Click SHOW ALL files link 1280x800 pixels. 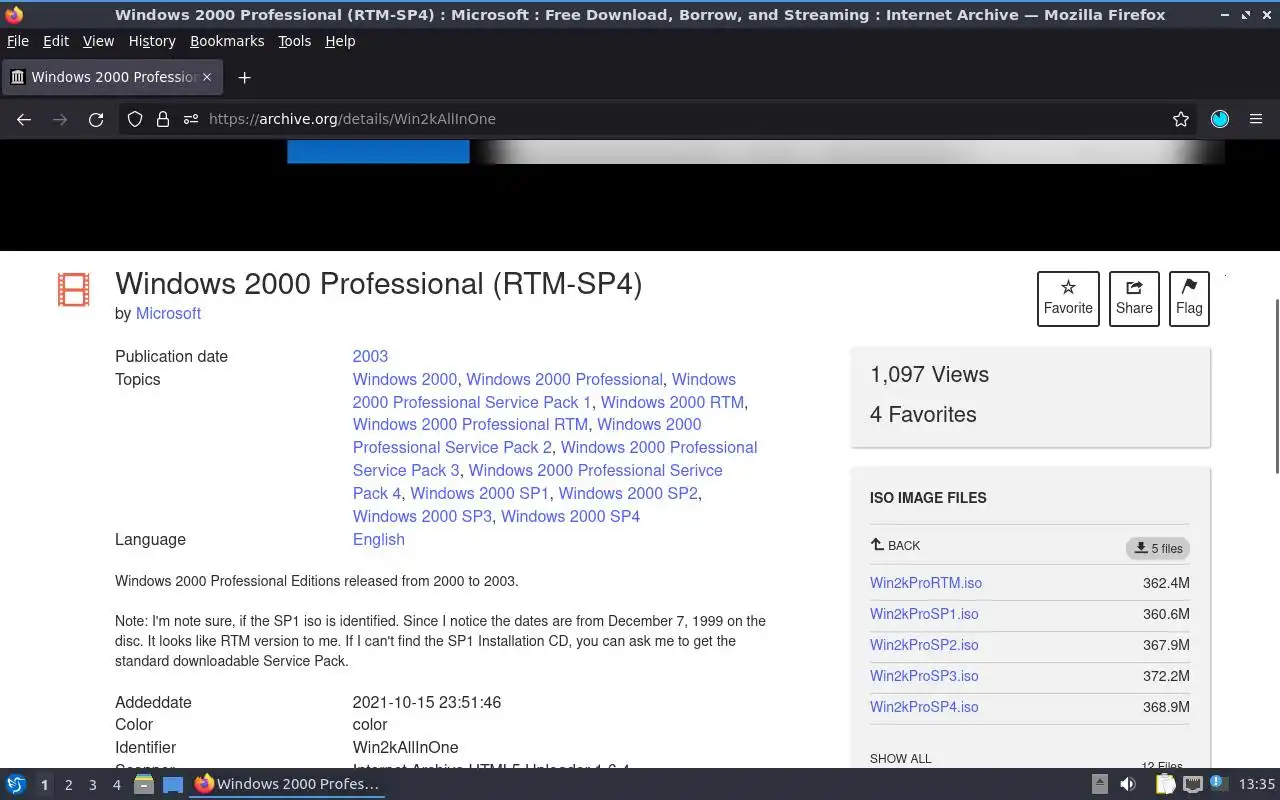[901, 758]
